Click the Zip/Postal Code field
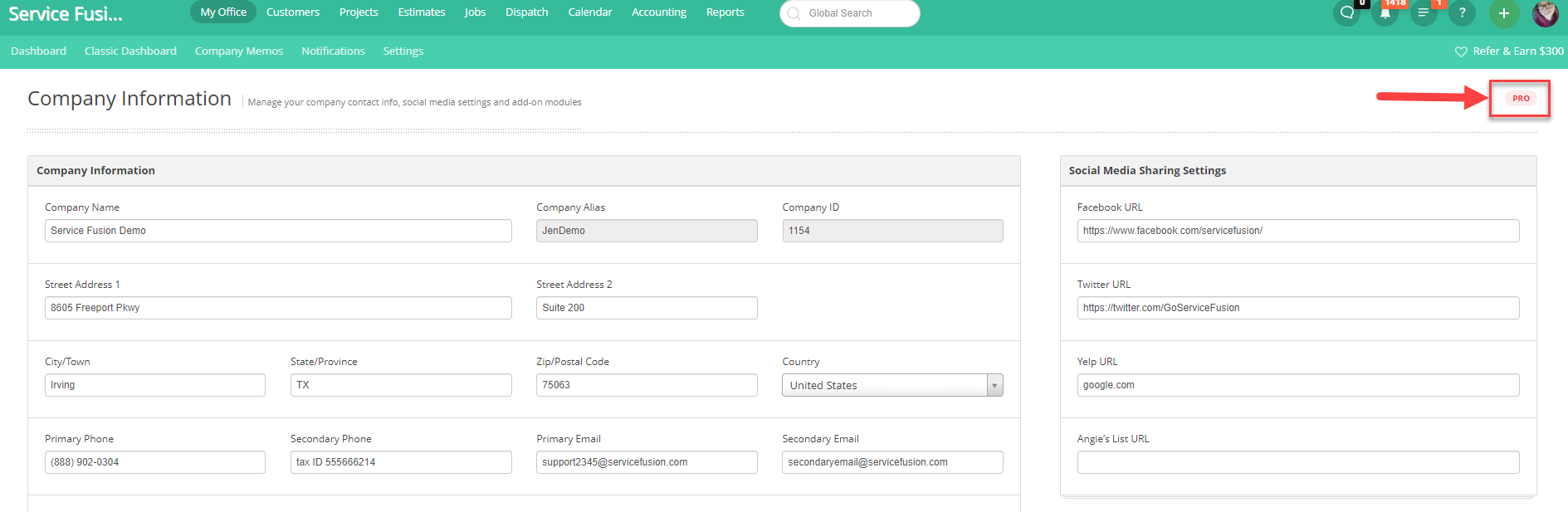 click(x=647, y=385)
